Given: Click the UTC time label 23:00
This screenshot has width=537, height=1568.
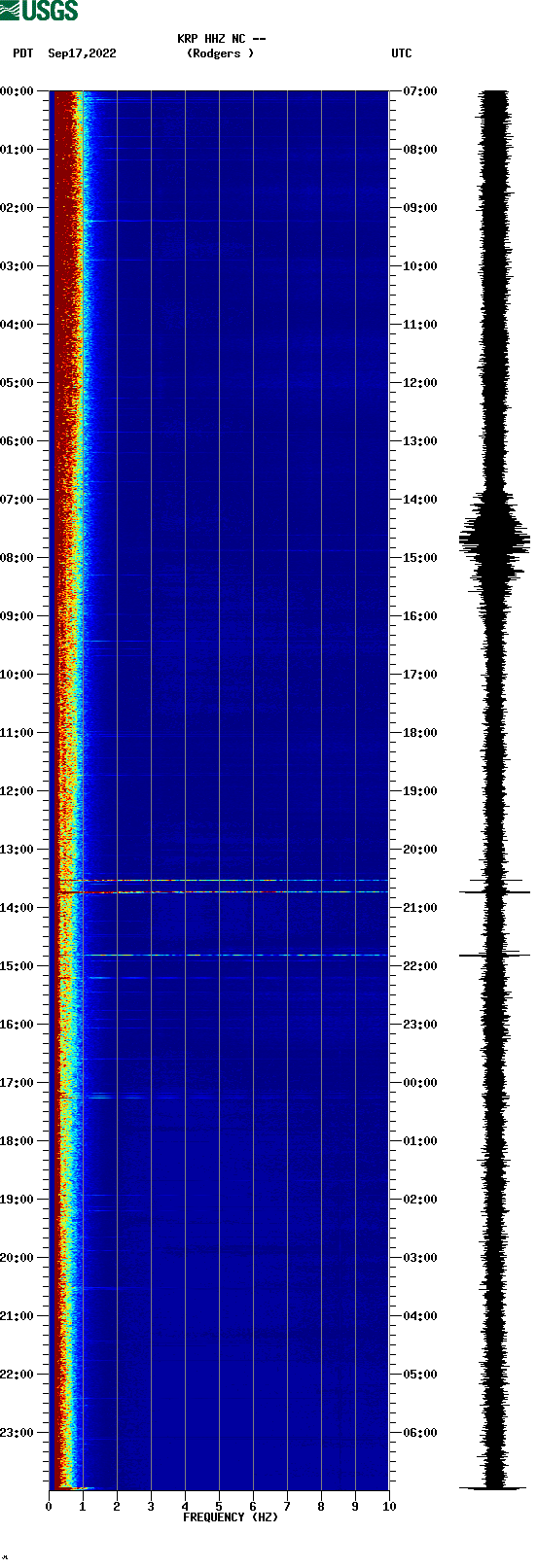Looking at the screenshot, I should coord(420,1025).
